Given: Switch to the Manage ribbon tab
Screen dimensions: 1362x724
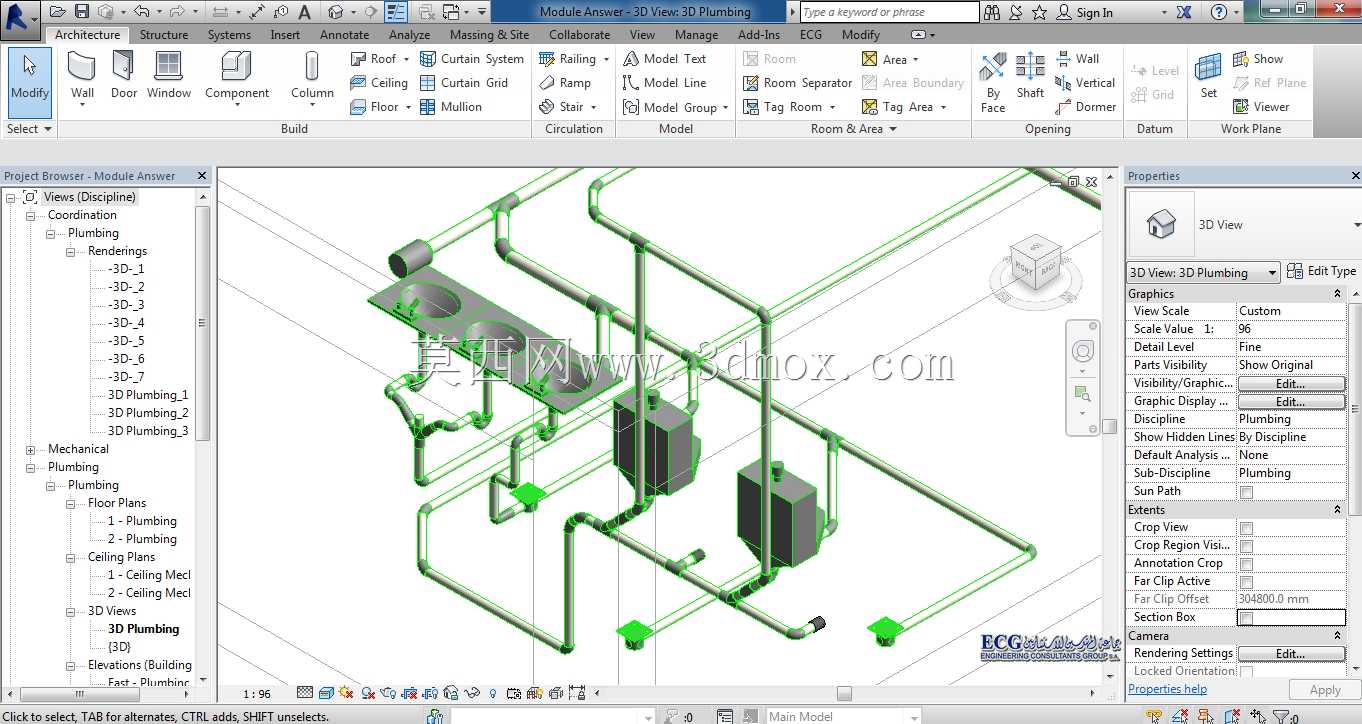Looking at the screenshot, I should pyautogui.click(x=696, y=34).
